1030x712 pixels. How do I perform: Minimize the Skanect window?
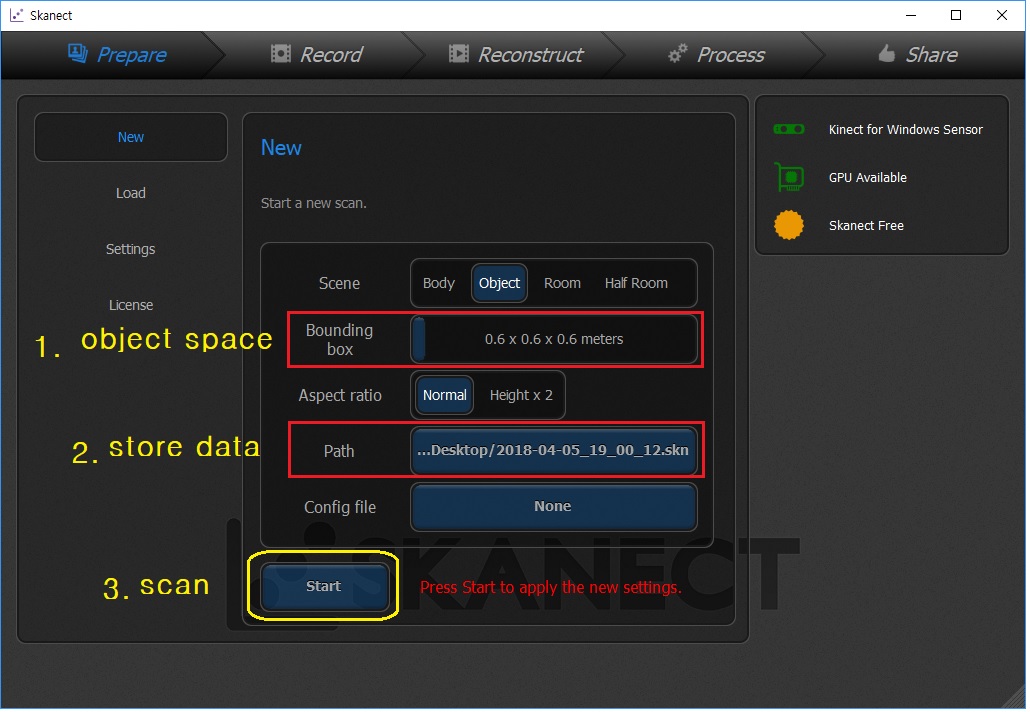click(910, 15)
